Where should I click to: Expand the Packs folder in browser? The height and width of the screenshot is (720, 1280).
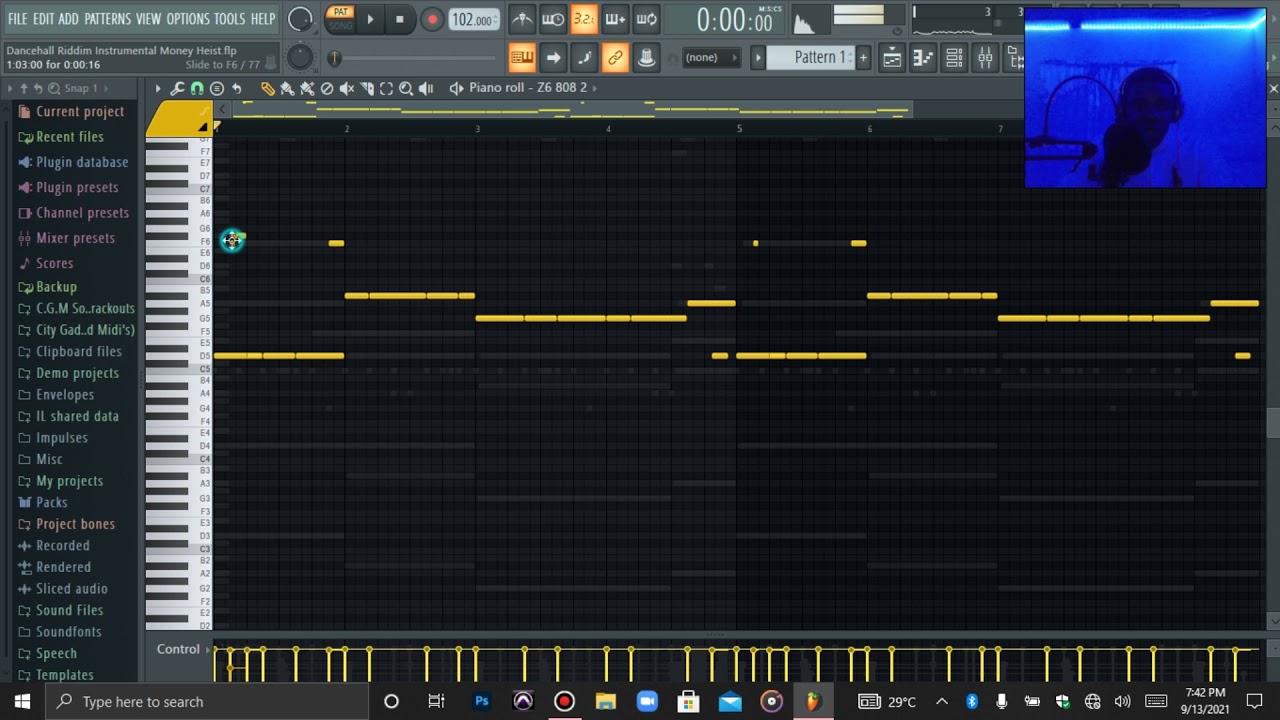52,502
